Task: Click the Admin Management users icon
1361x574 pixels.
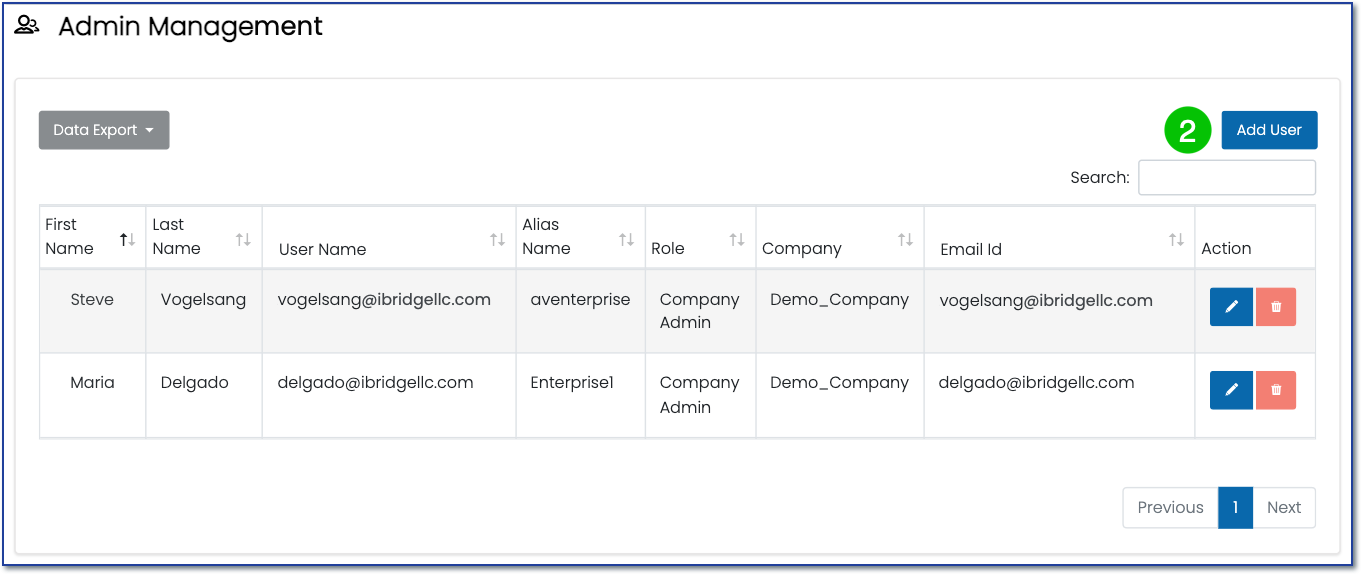Action: 27,26
